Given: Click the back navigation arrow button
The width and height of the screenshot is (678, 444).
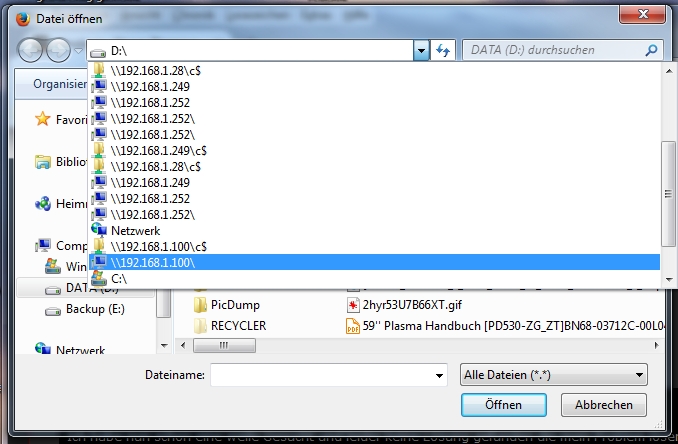Looking at the screenshot, I should point(30,50).
